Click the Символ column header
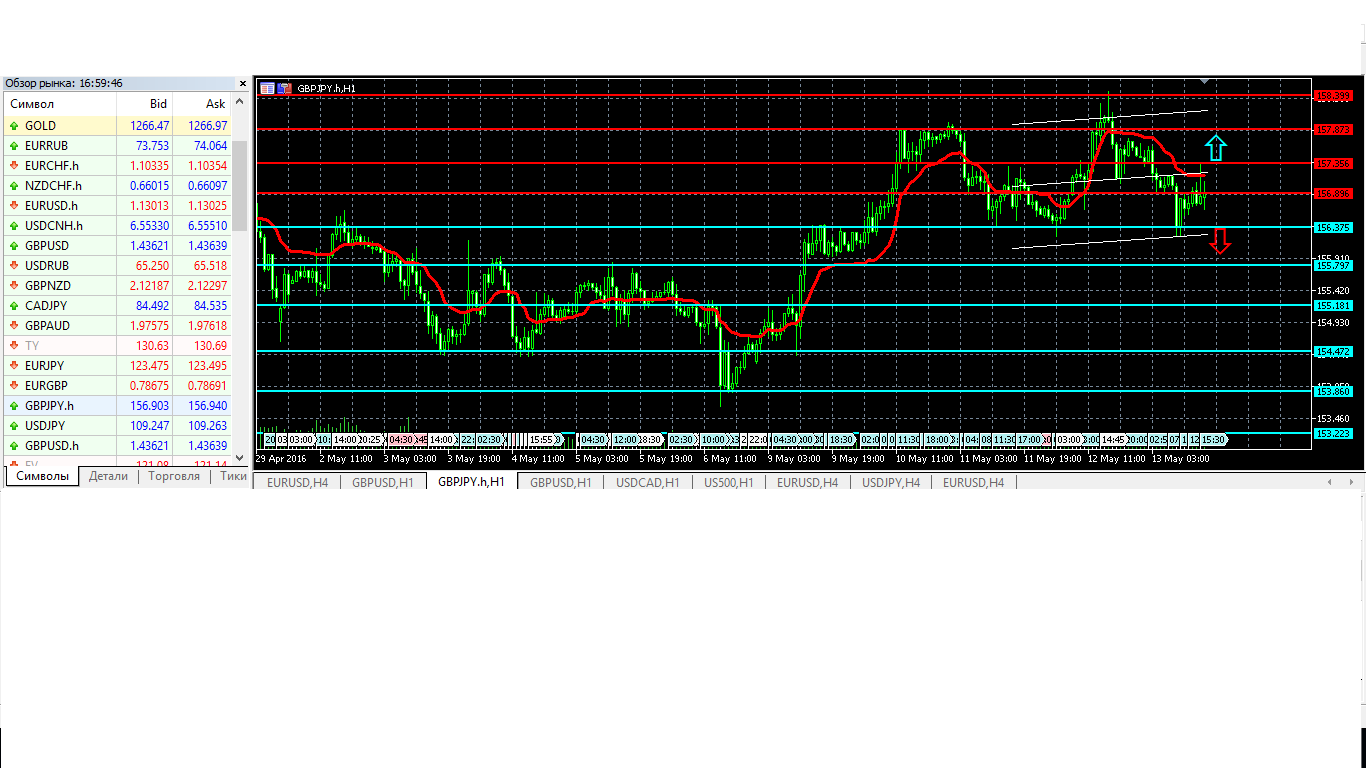The image size is (1366, 768). [x=61, y=104]
